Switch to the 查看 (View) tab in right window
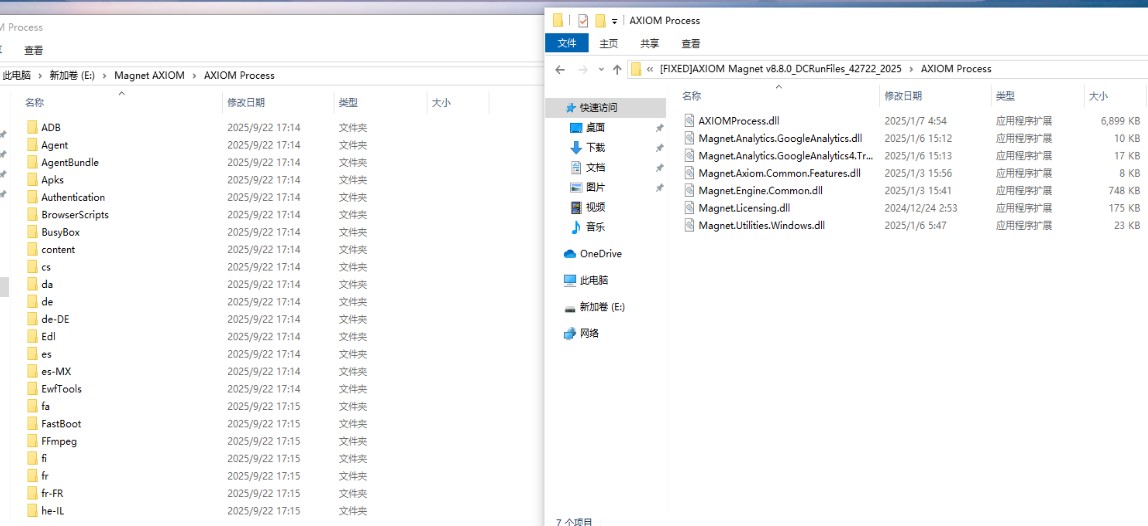 [x=690, y=43]
